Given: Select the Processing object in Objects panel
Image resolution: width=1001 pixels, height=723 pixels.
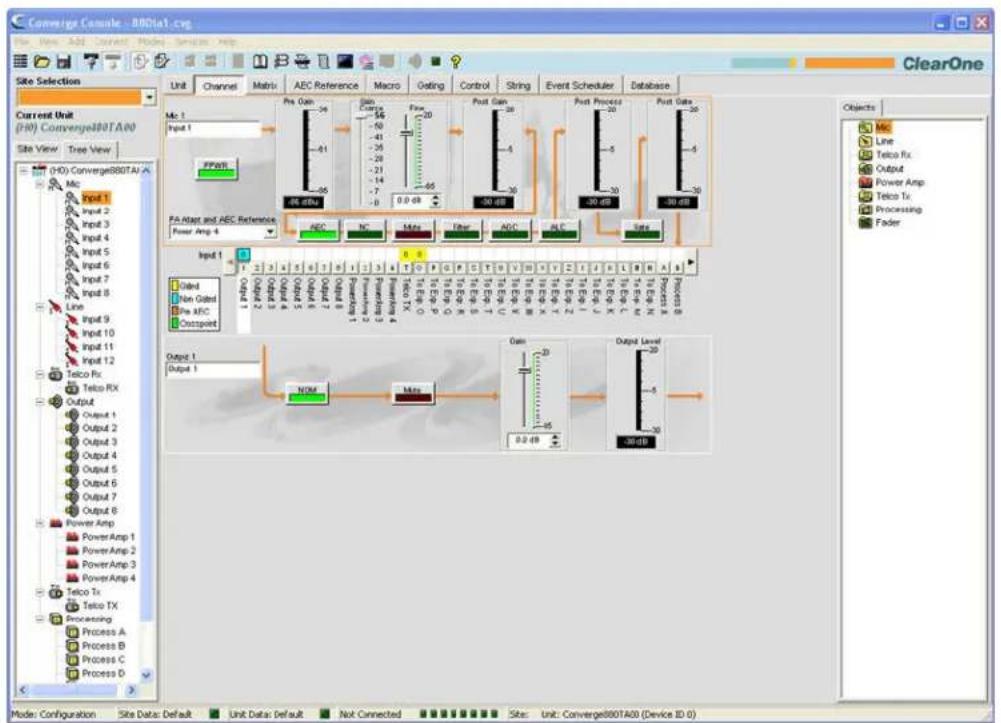Looking at the screenshot, I should point(890,209).
